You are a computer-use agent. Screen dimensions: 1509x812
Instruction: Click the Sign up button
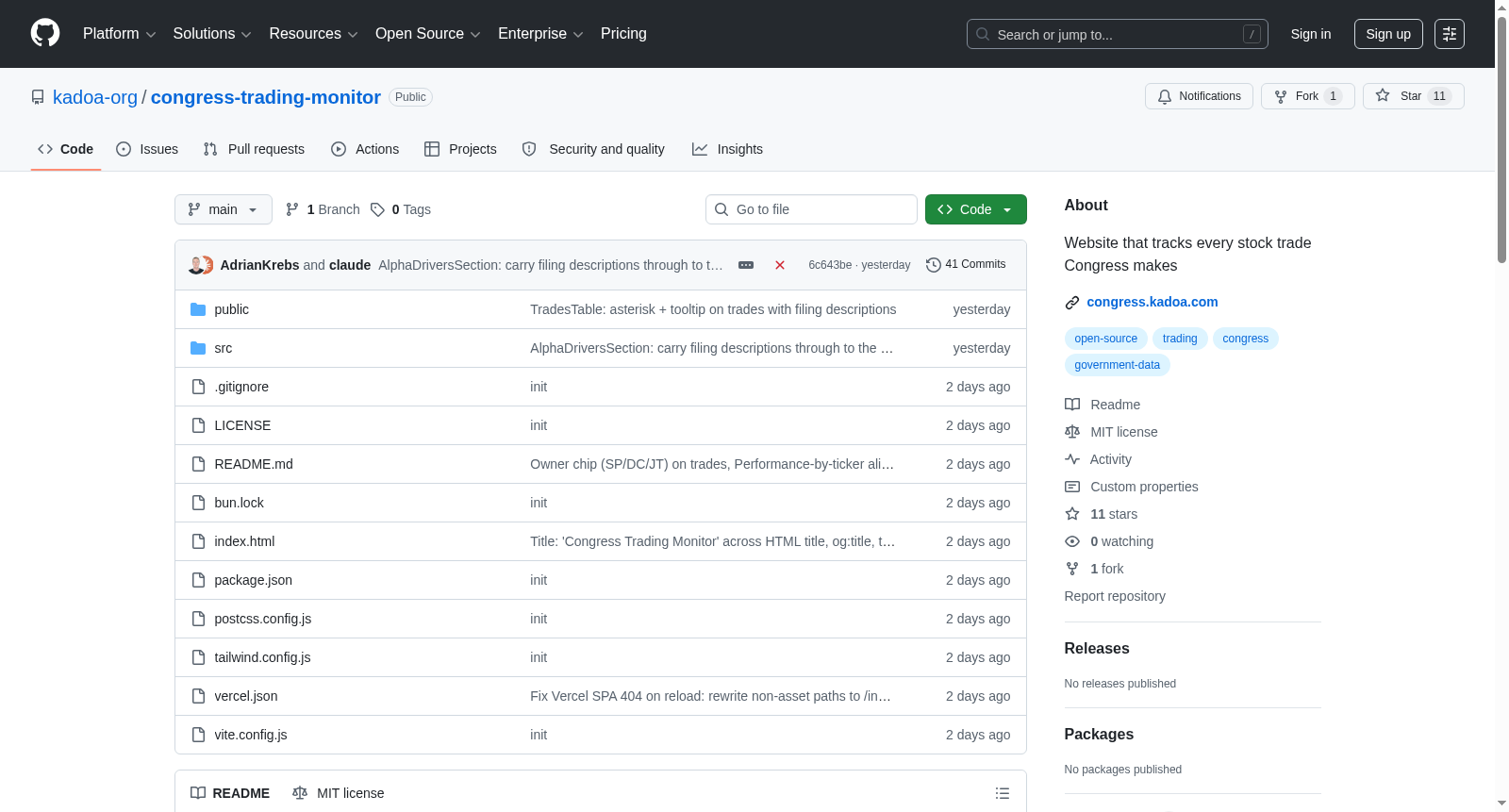pyautogui.click(x=1388, y=34)
